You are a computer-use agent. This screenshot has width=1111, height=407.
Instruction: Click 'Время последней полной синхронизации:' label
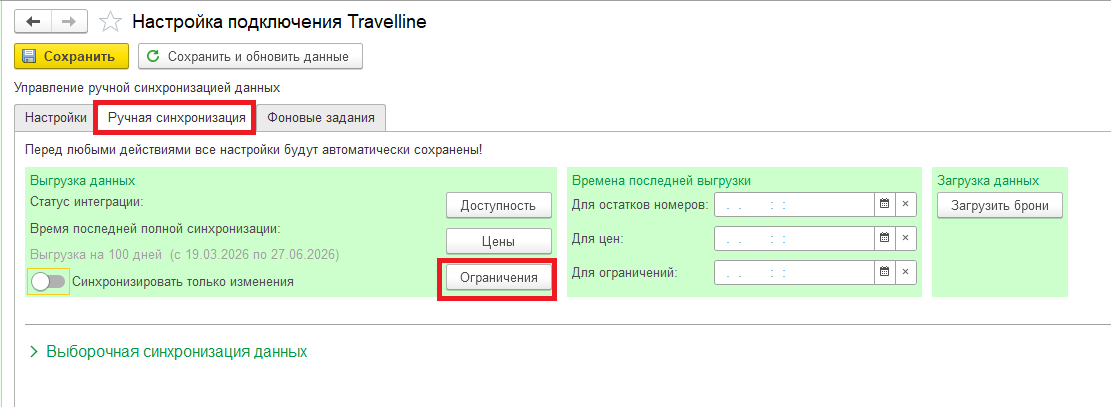(x=156, y=229)
